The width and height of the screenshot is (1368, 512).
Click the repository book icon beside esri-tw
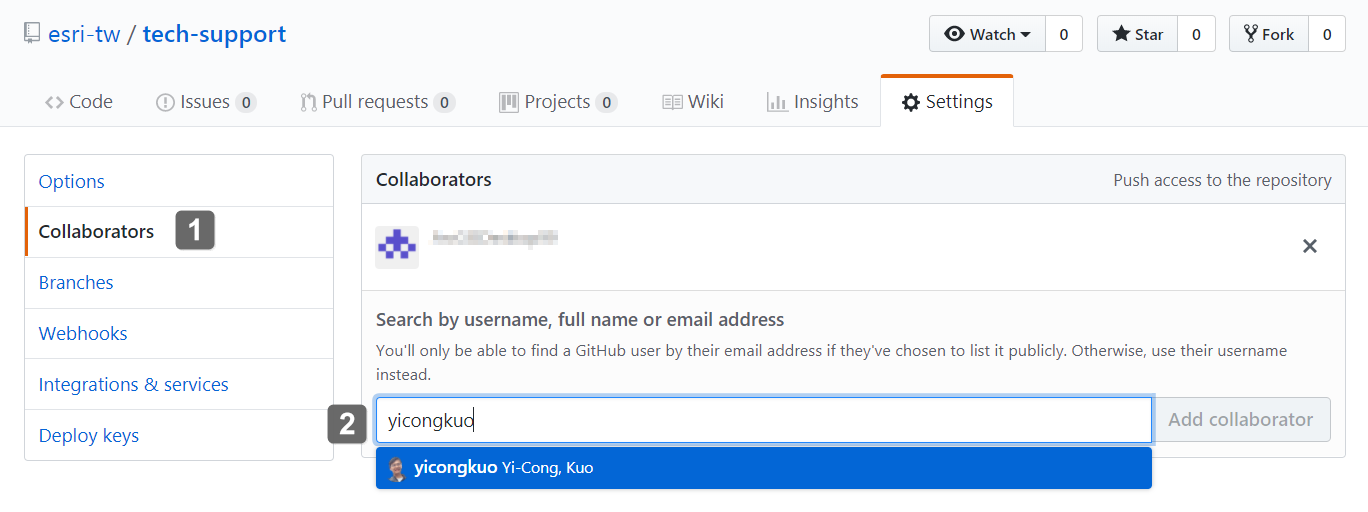33,34
